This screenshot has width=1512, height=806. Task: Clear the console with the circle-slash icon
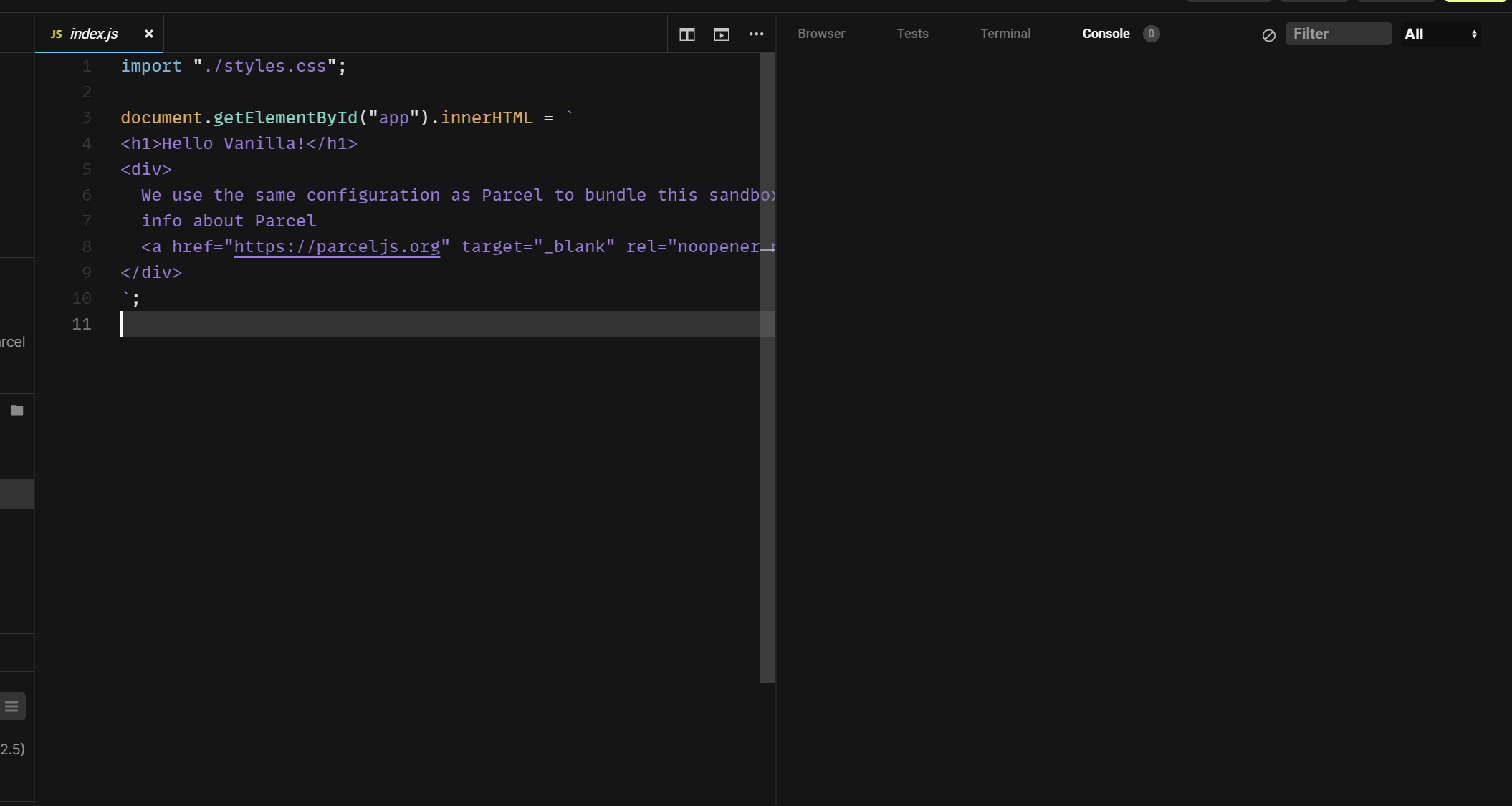1268,35
